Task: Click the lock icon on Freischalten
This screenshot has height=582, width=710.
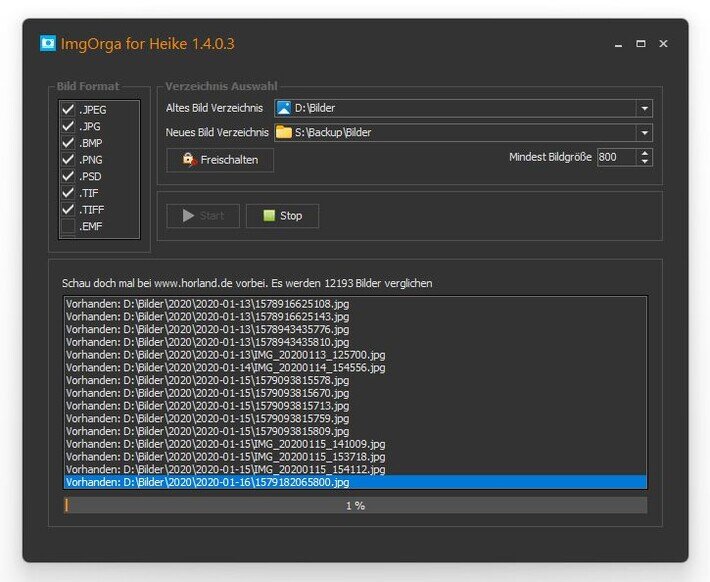Action: pos(189,159)
